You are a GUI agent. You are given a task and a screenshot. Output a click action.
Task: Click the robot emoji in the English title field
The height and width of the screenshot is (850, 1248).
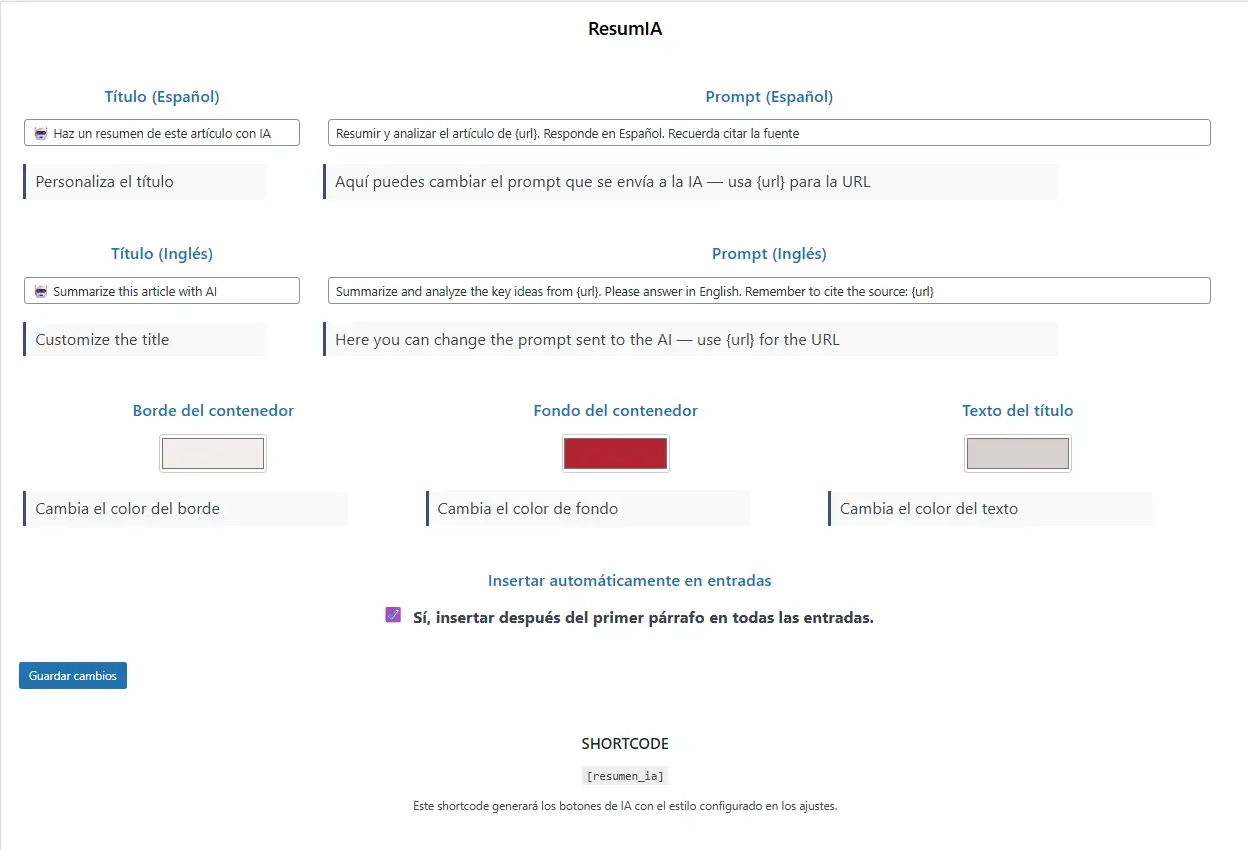41,291
